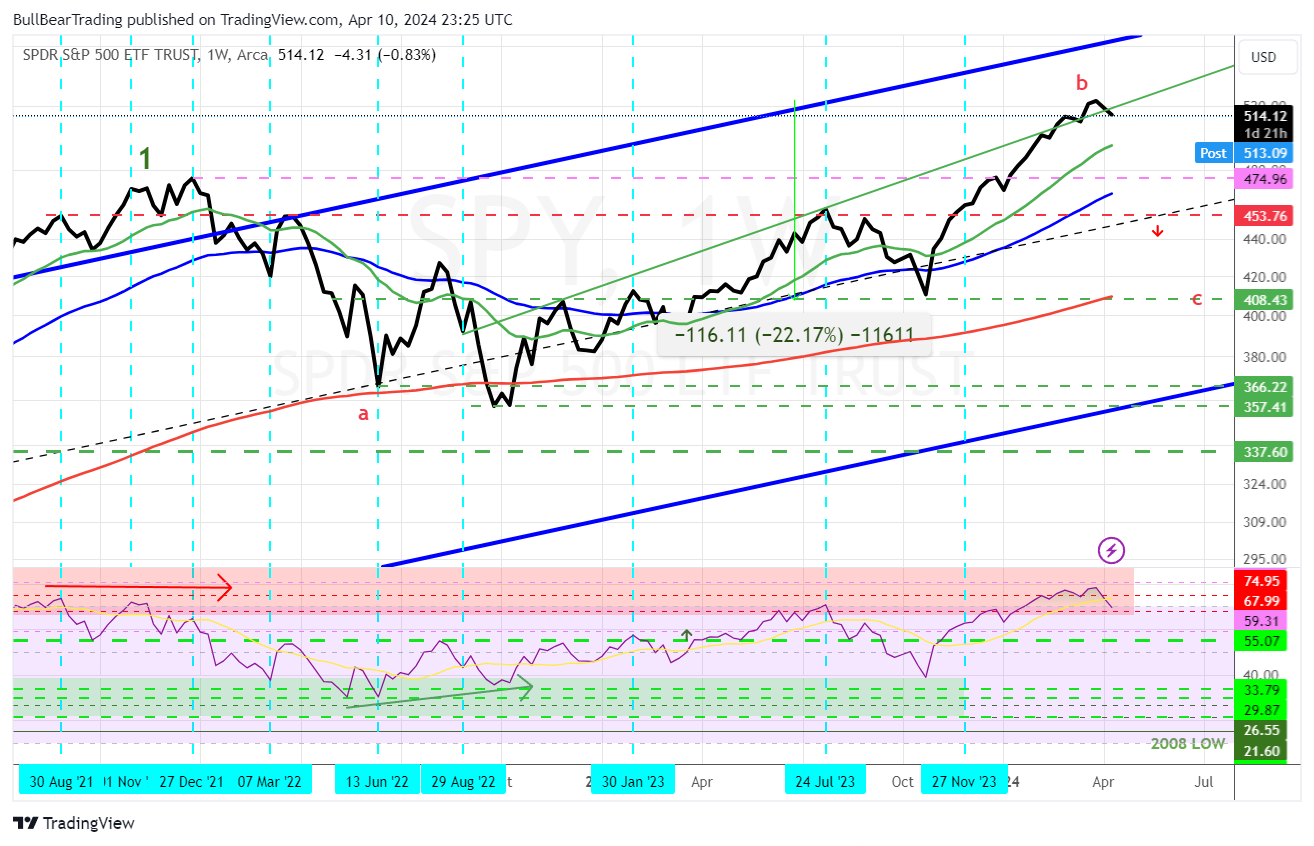Click the 30 Jan '23 date marker
Screen dimensions: 1314x846
coord(633,782)
